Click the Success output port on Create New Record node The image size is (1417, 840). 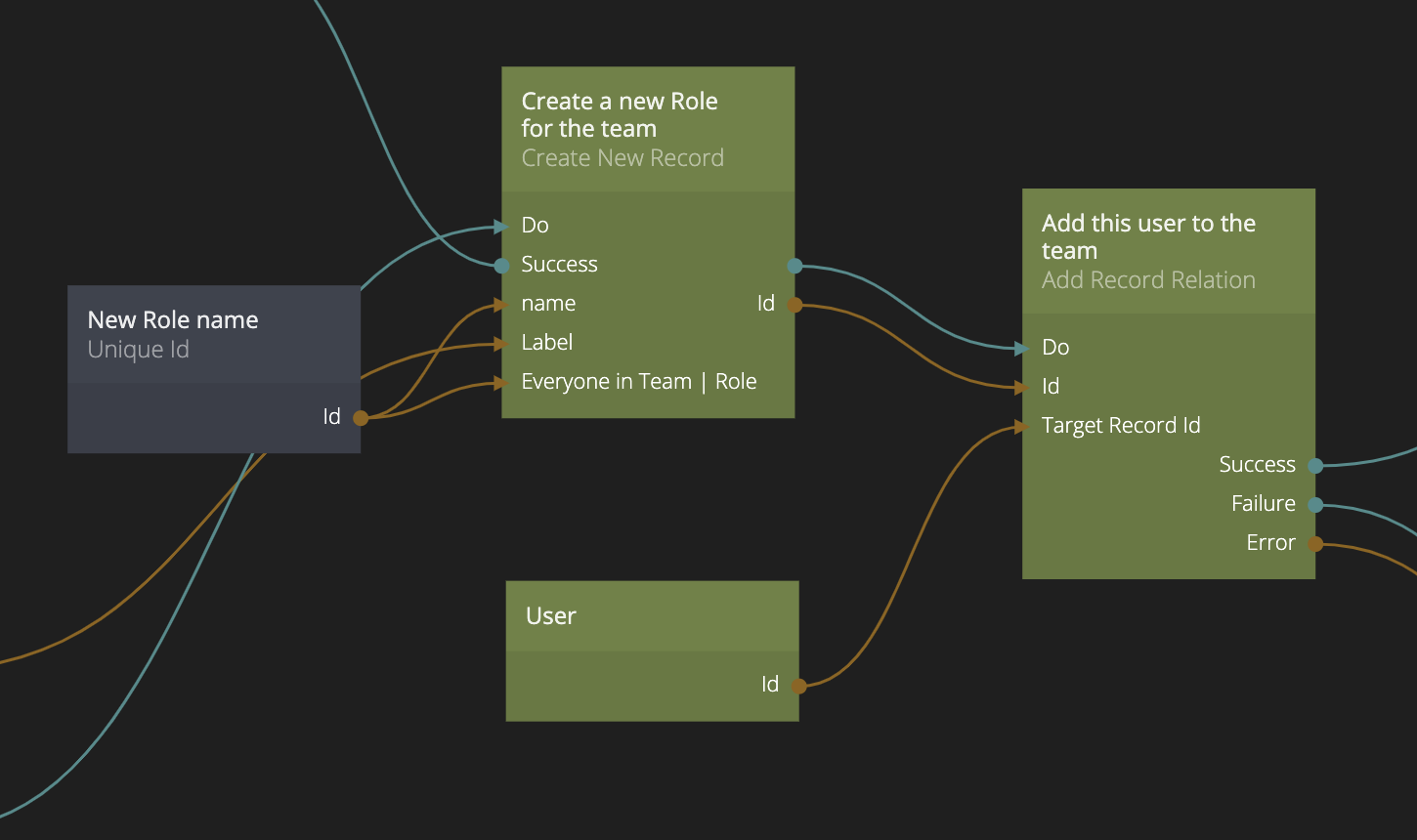pyautogui.click(x=794, y=266)
